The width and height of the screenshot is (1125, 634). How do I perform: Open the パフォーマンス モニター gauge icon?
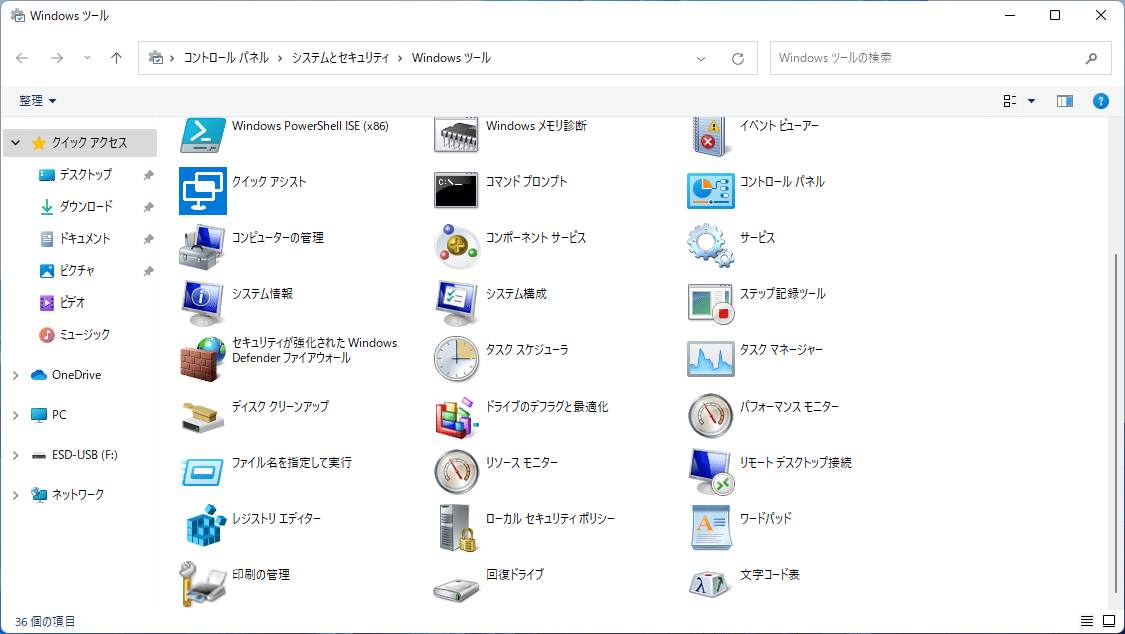(710, 415)
